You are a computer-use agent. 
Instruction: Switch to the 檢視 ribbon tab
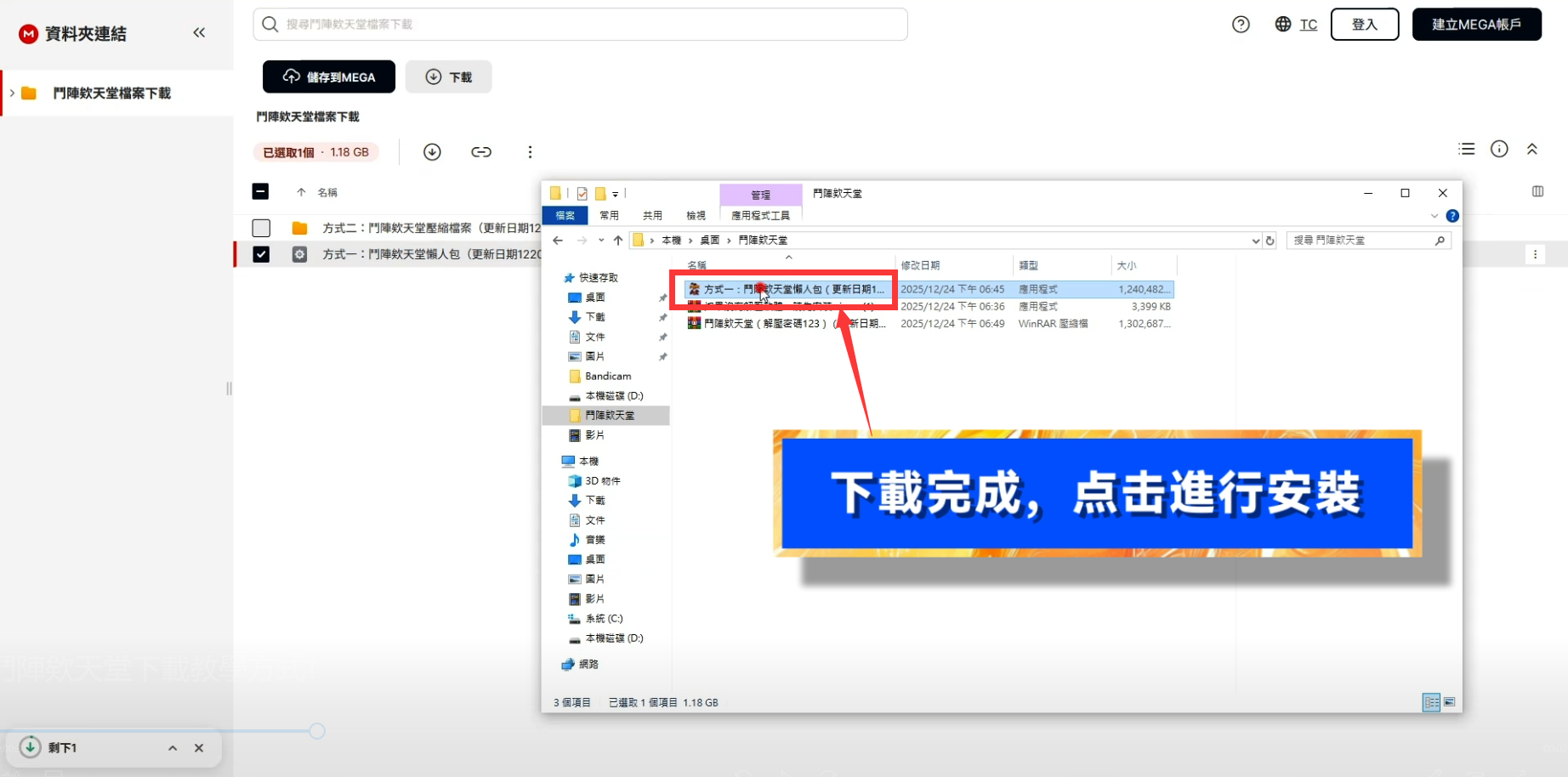tap(695, 215)
